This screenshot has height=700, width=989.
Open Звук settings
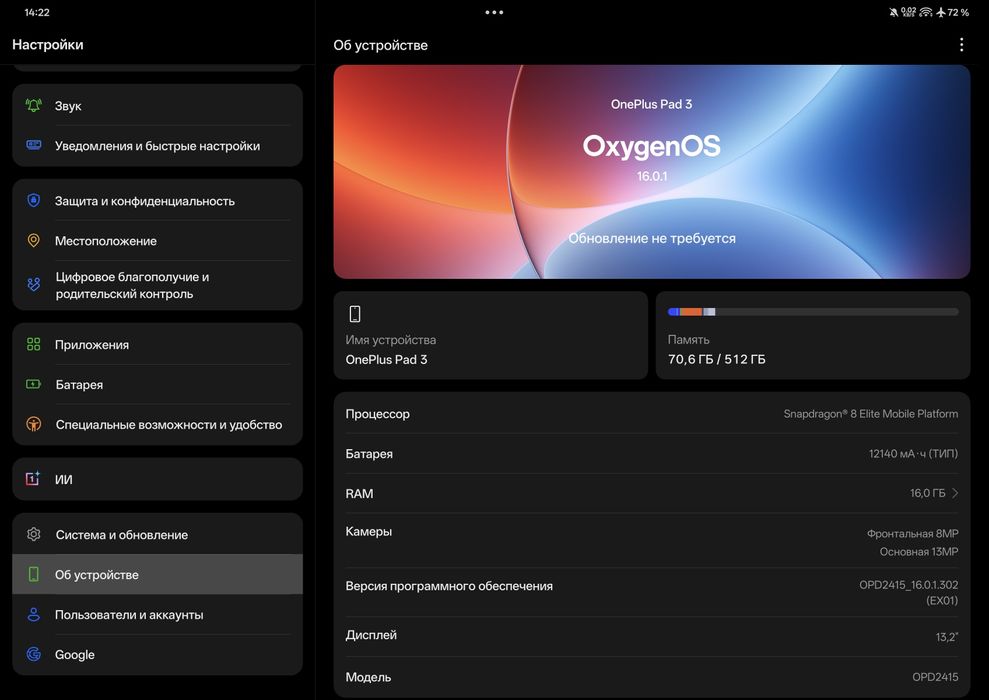coord(158,105)
